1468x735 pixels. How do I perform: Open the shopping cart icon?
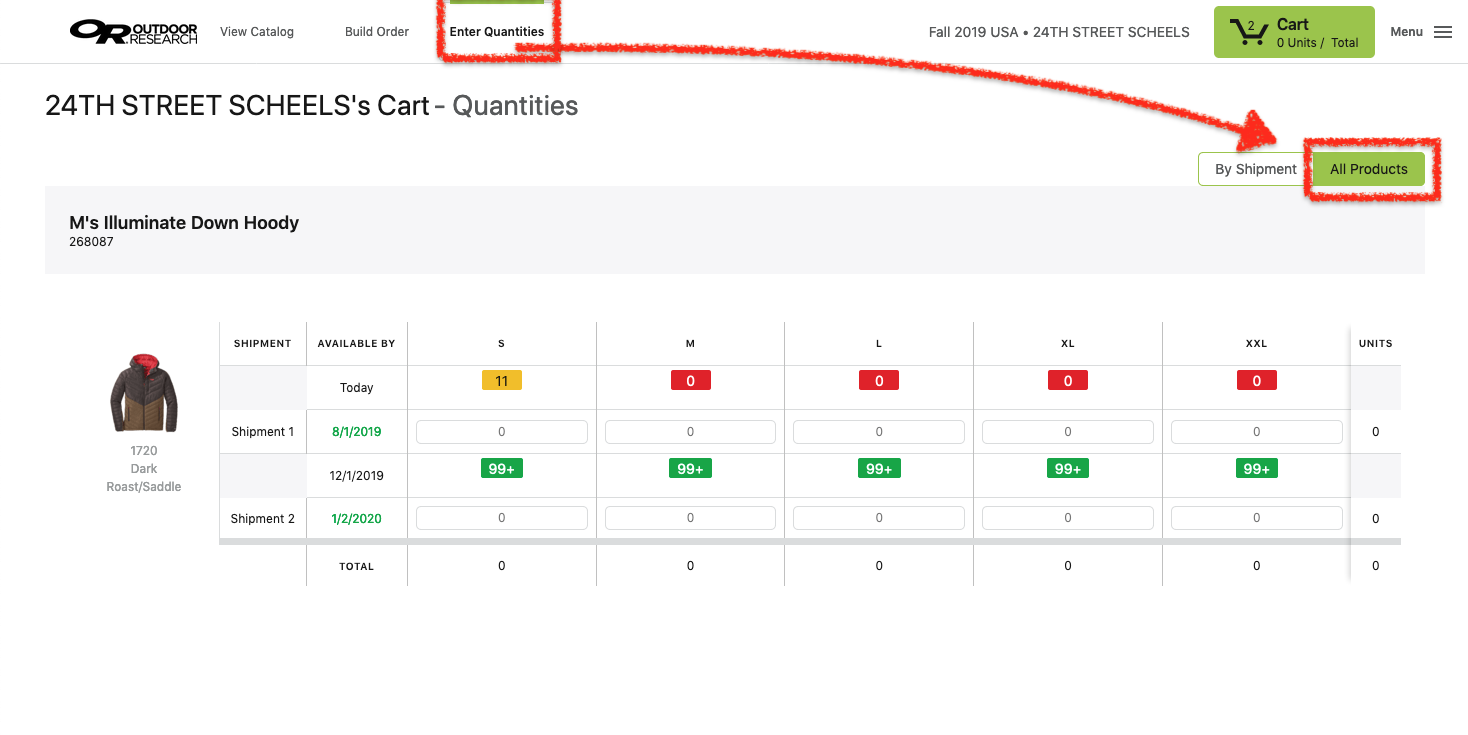1248,32
